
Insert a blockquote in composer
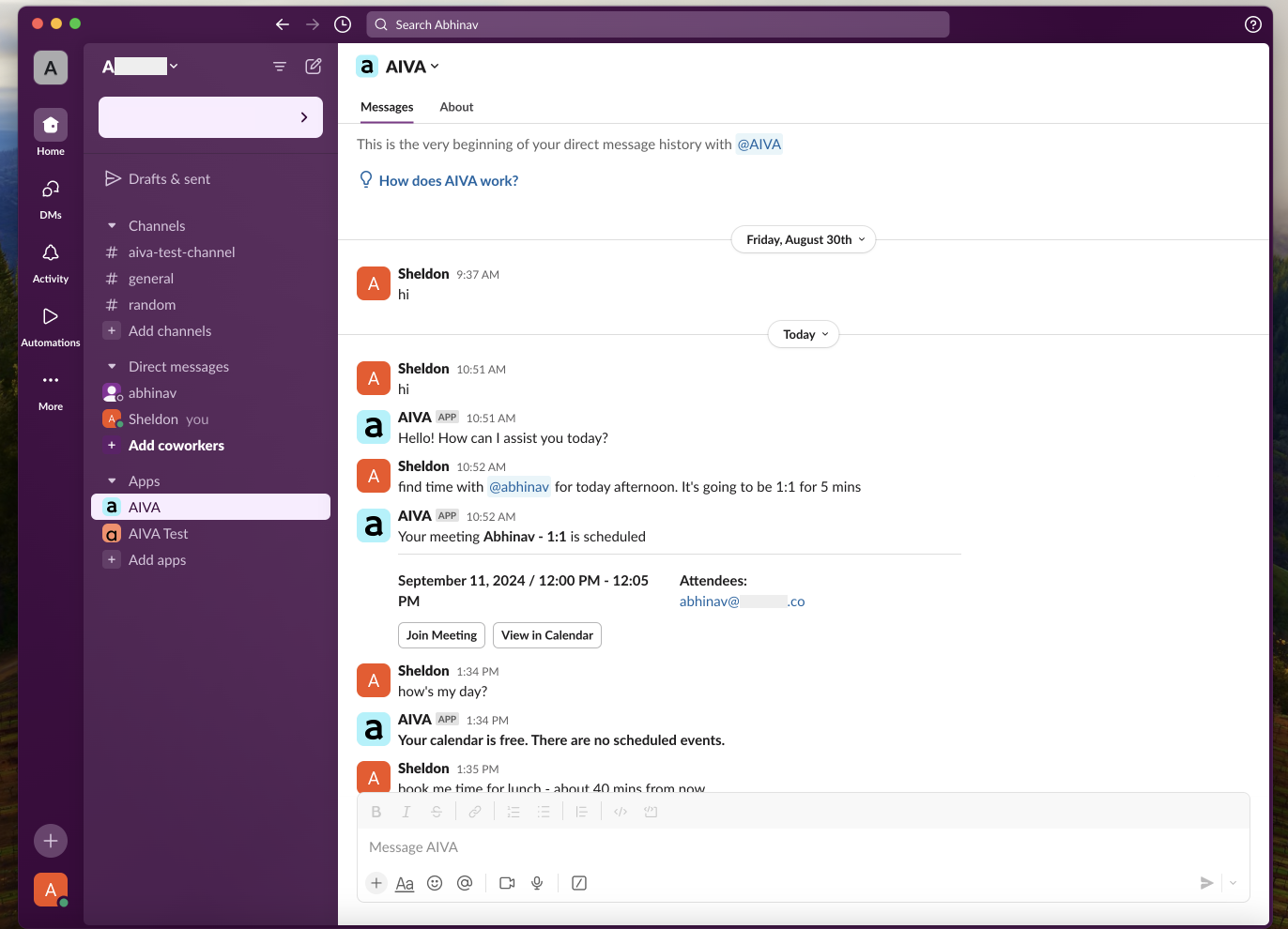(582, 812)
